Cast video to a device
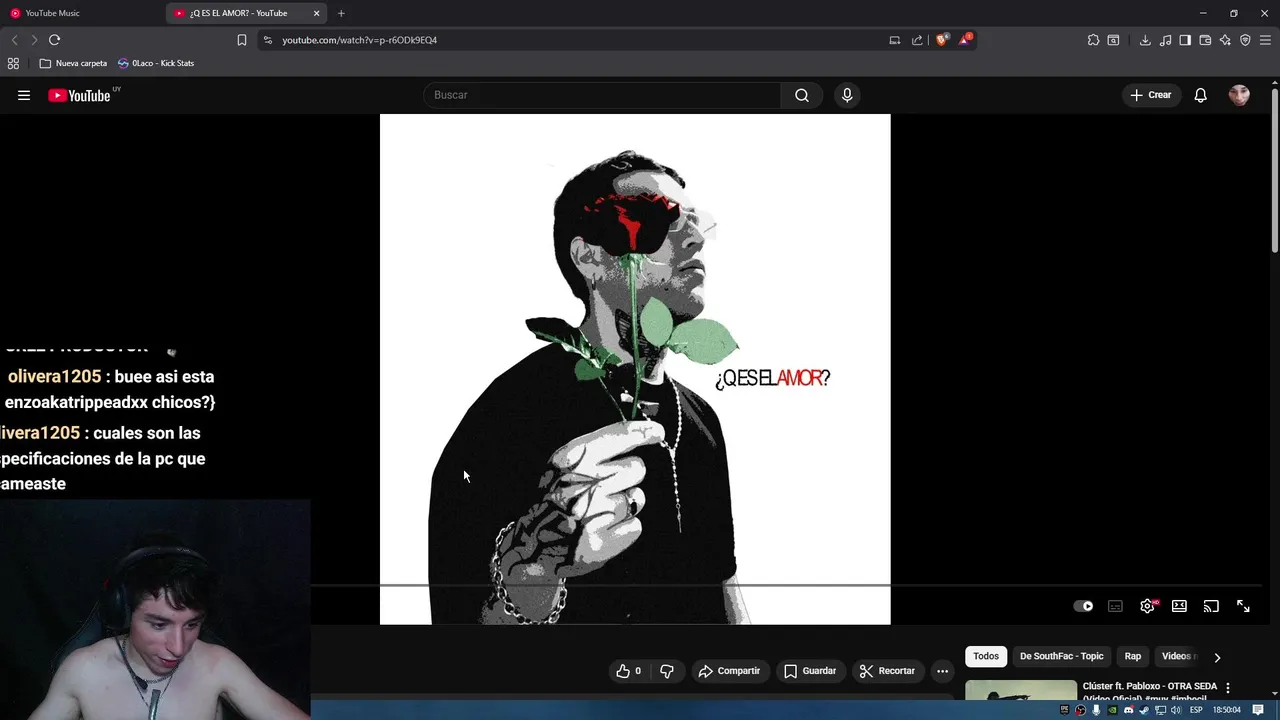This screenshot has height=720, width=1280. click(1211, 606)
